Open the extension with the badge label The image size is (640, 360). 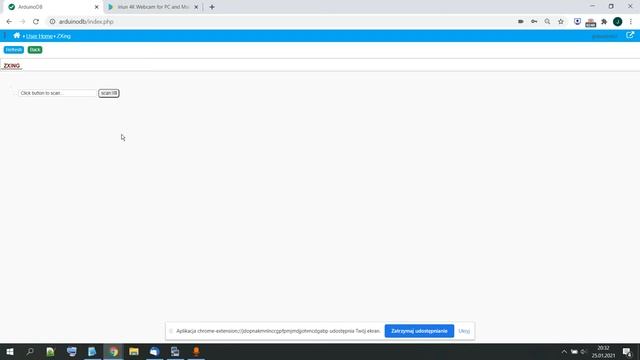591,22
